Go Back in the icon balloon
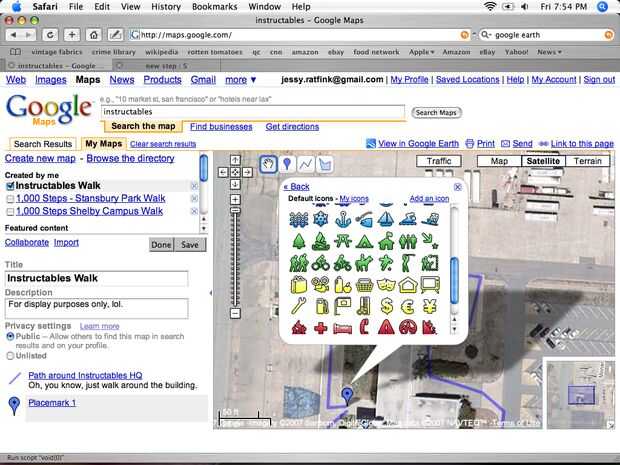This screenshot has height=465, width=620. click(297, 187)
